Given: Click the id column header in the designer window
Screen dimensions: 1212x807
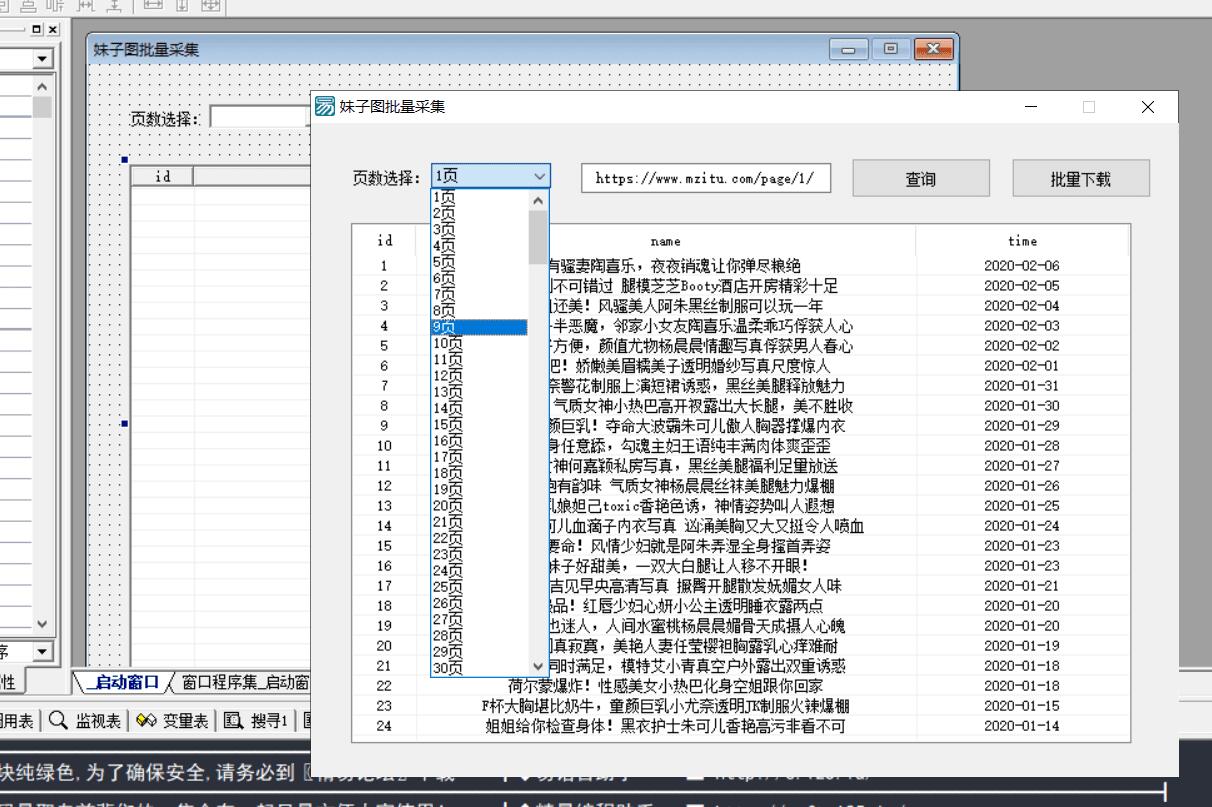Looking at the screenshot, I should pyautogui.click(x=162, y=177).
